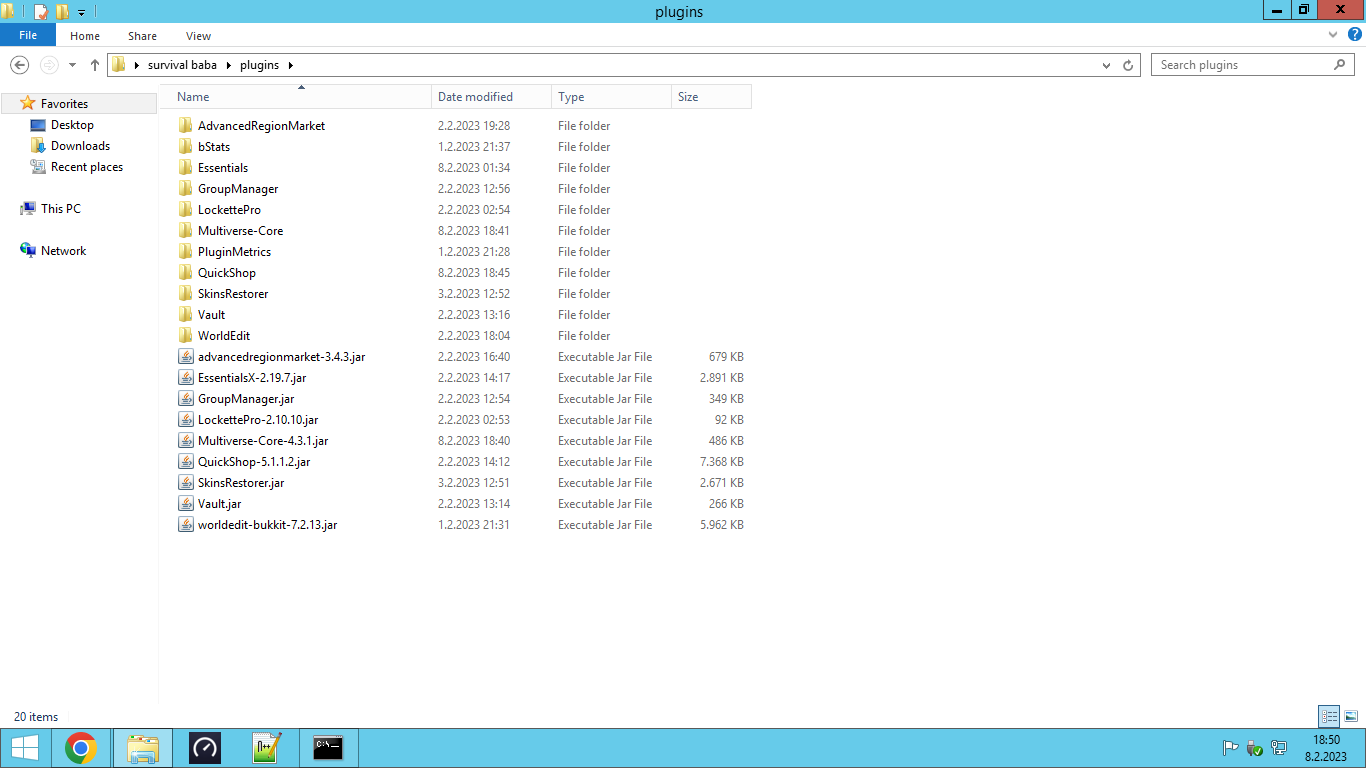This screenshot has height=768, width=1366.
Task: Select the SkinsRestorer folder icon
Action: [x=186, y=294]
